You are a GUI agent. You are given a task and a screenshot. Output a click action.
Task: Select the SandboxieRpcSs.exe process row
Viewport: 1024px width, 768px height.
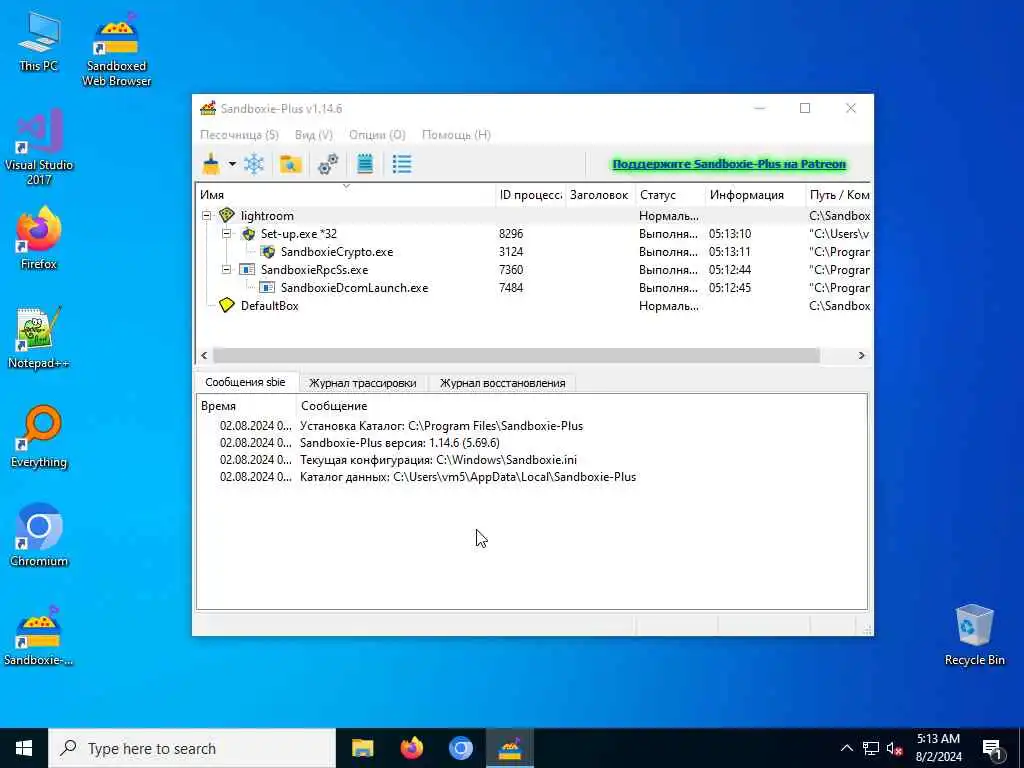(x=534, y=270)
